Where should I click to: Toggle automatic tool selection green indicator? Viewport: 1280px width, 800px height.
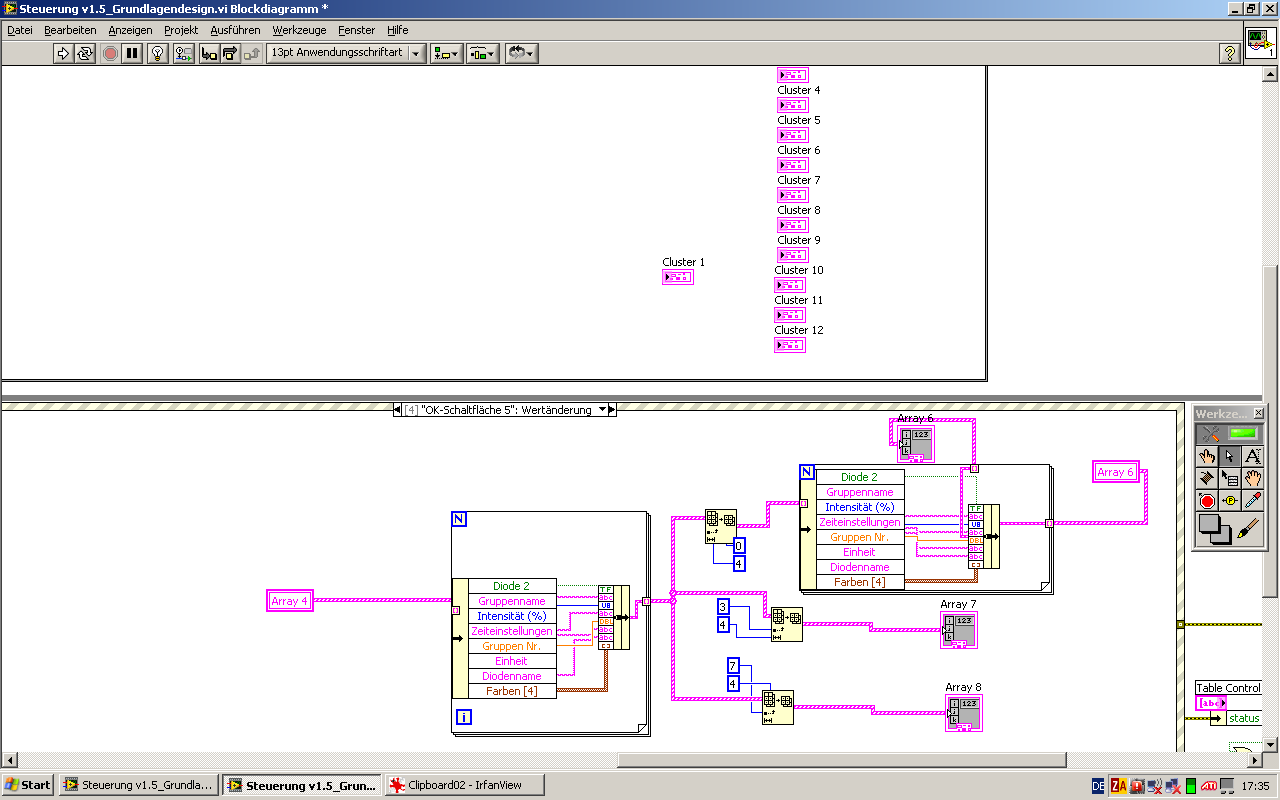(1243, 433)
